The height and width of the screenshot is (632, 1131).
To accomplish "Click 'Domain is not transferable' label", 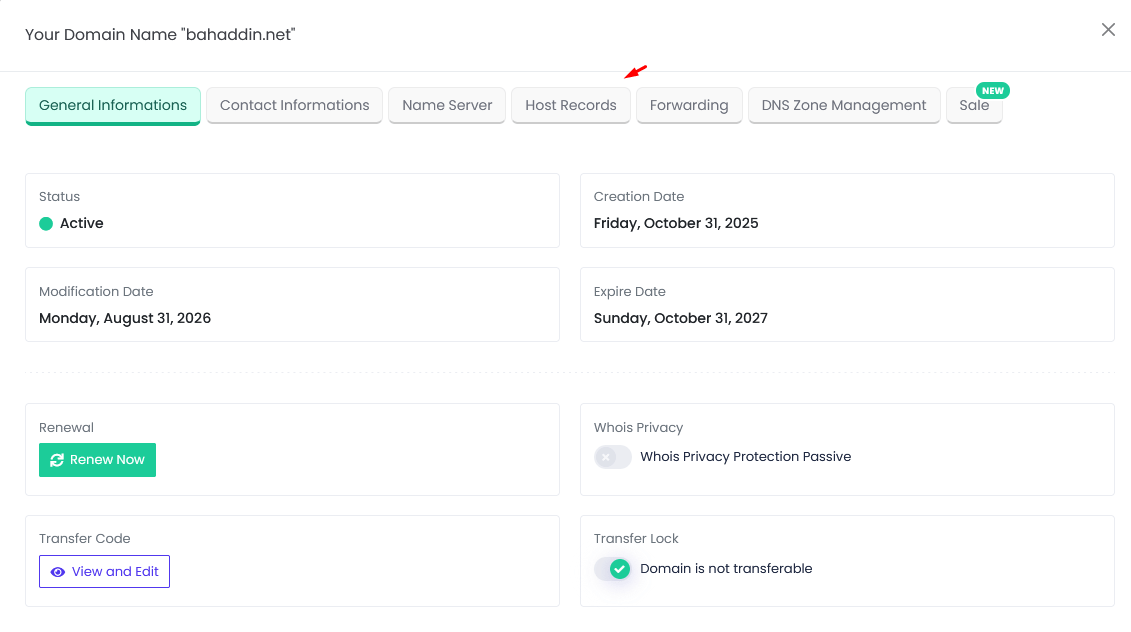I will tap(726, 569).
